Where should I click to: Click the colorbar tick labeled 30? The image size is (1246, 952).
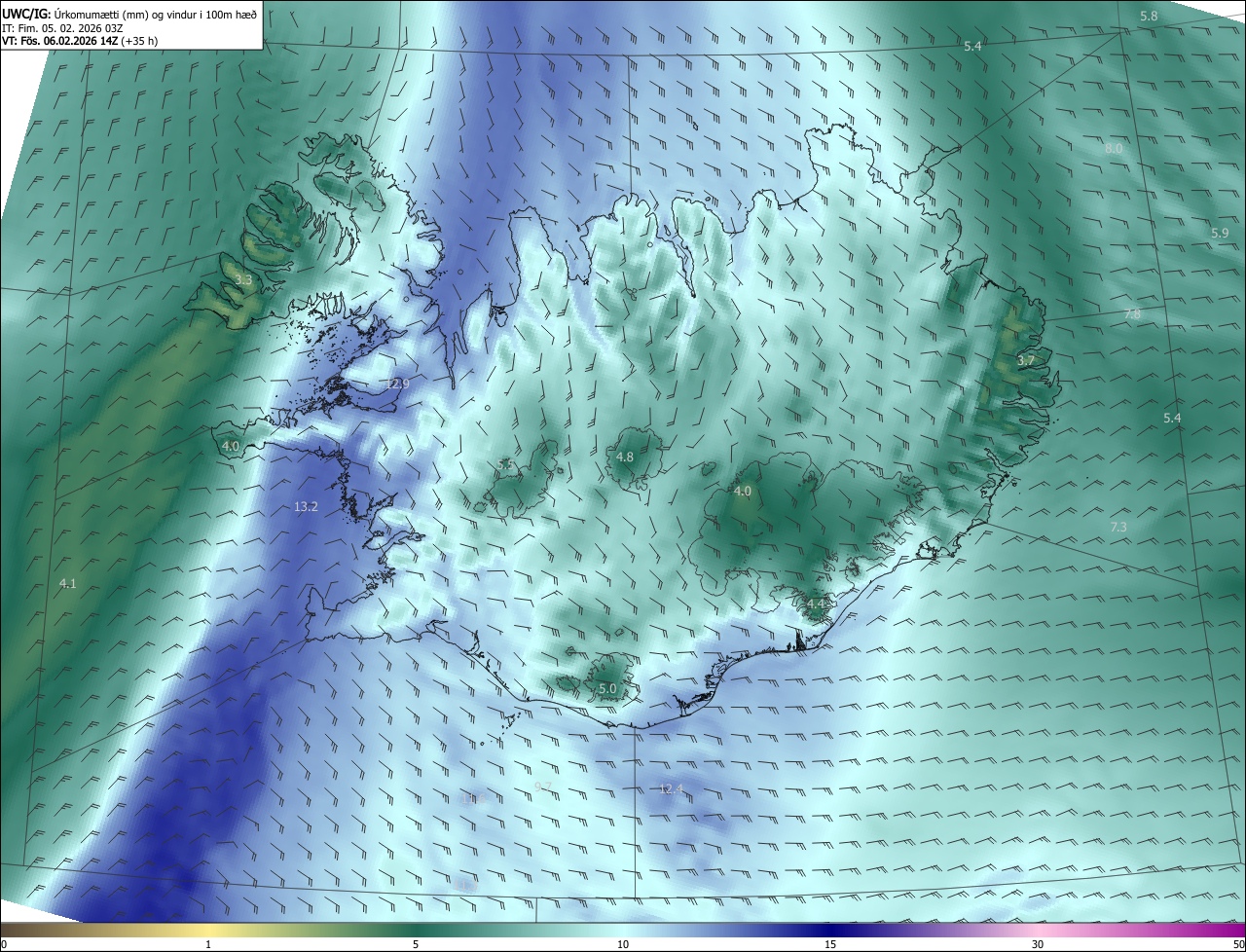pyautogui.click(x=1038, y=944)
